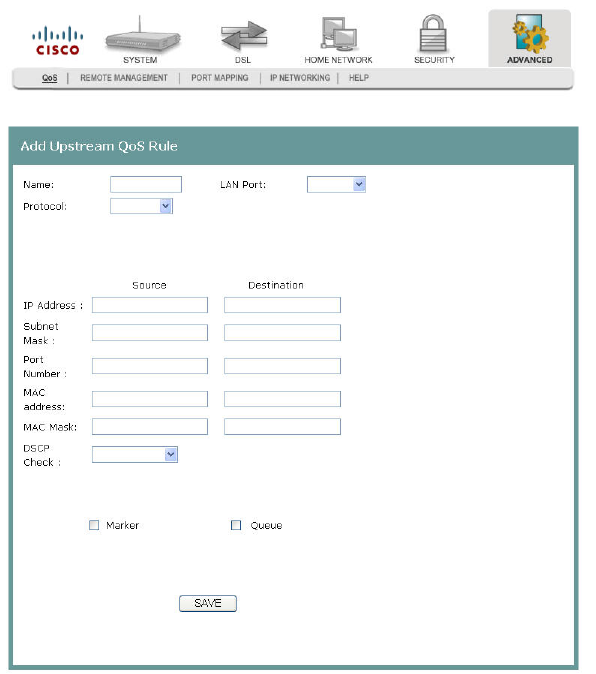596x674 pixels.
Task: Click the Destination MAC Mask field
Action: point(282,426)
